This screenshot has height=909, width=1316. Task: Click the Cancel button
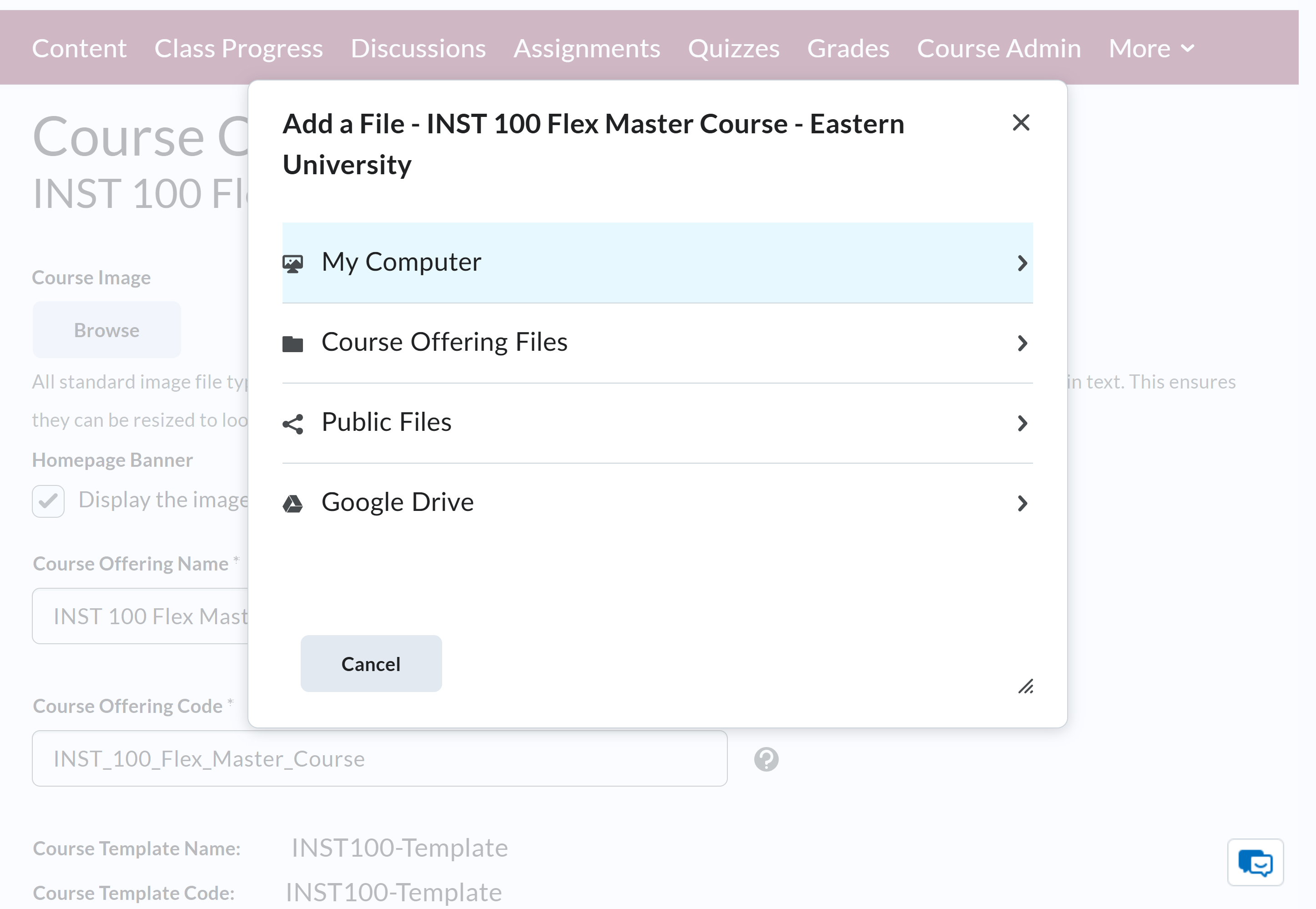(x=371, y=663)
